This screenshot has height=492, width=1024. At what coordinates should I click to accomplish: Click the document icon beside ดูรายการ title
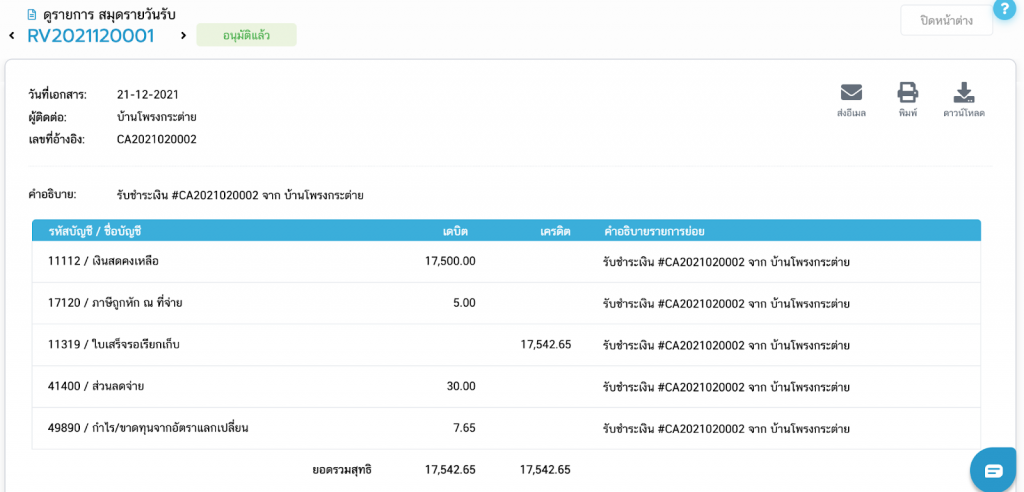click(x=33, y=15)
